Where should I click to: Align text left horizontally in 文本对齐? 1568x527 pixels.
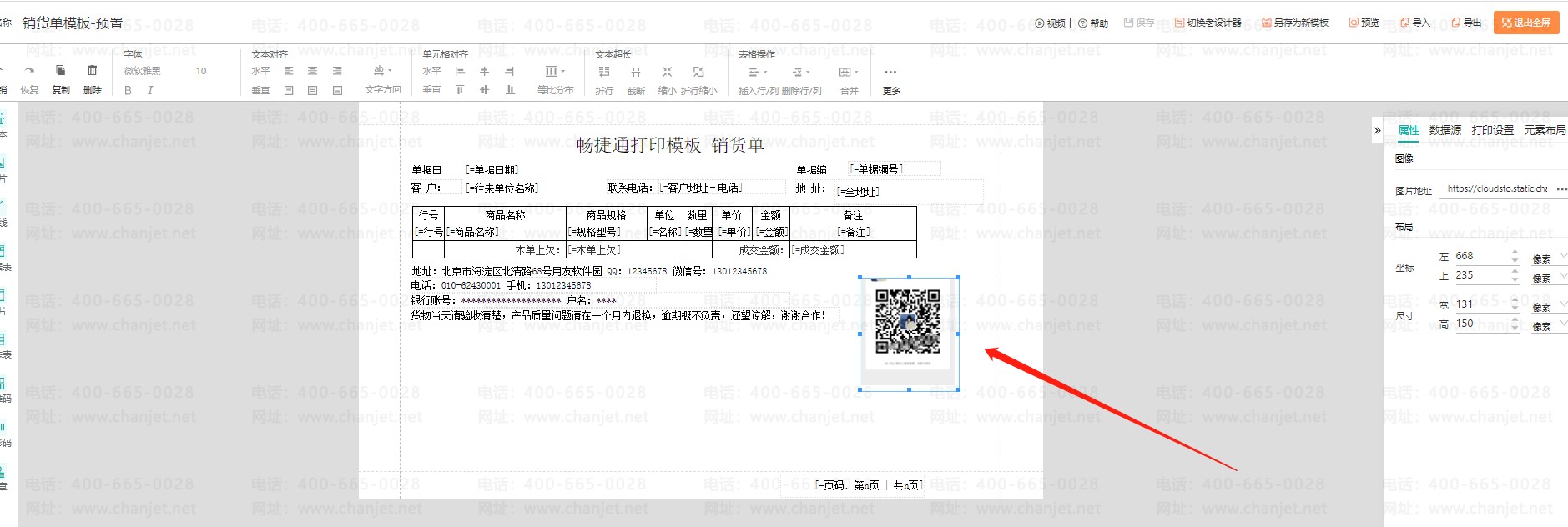[289, 71]
